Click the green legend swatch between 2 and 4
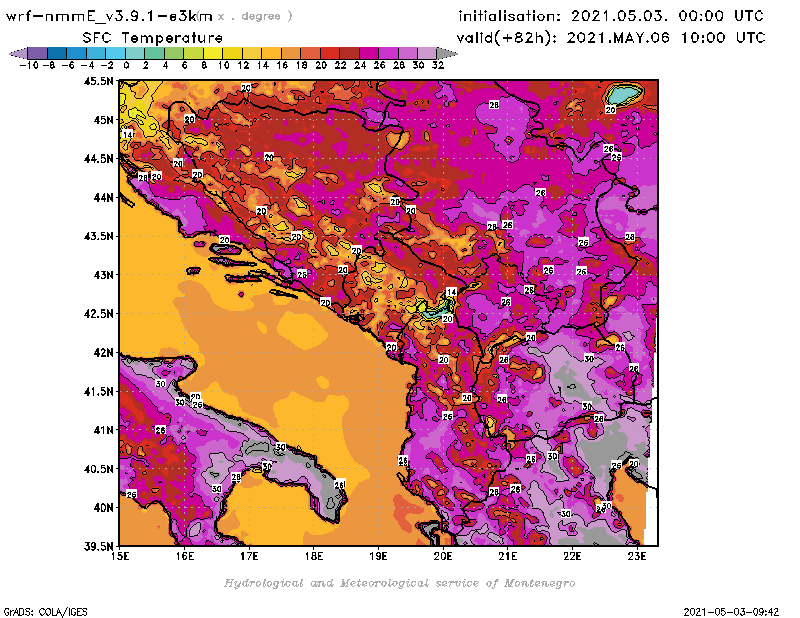Image resolution: width=800 pixels, height=618 pixels. tap(155, 53)
